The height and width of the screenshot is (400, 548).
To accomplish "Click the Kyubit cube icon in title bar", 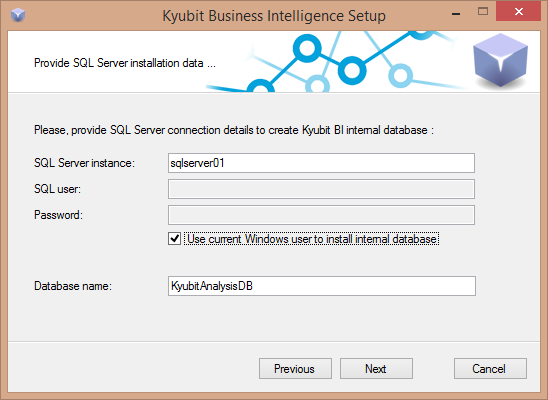I will [x=18, y=15].
